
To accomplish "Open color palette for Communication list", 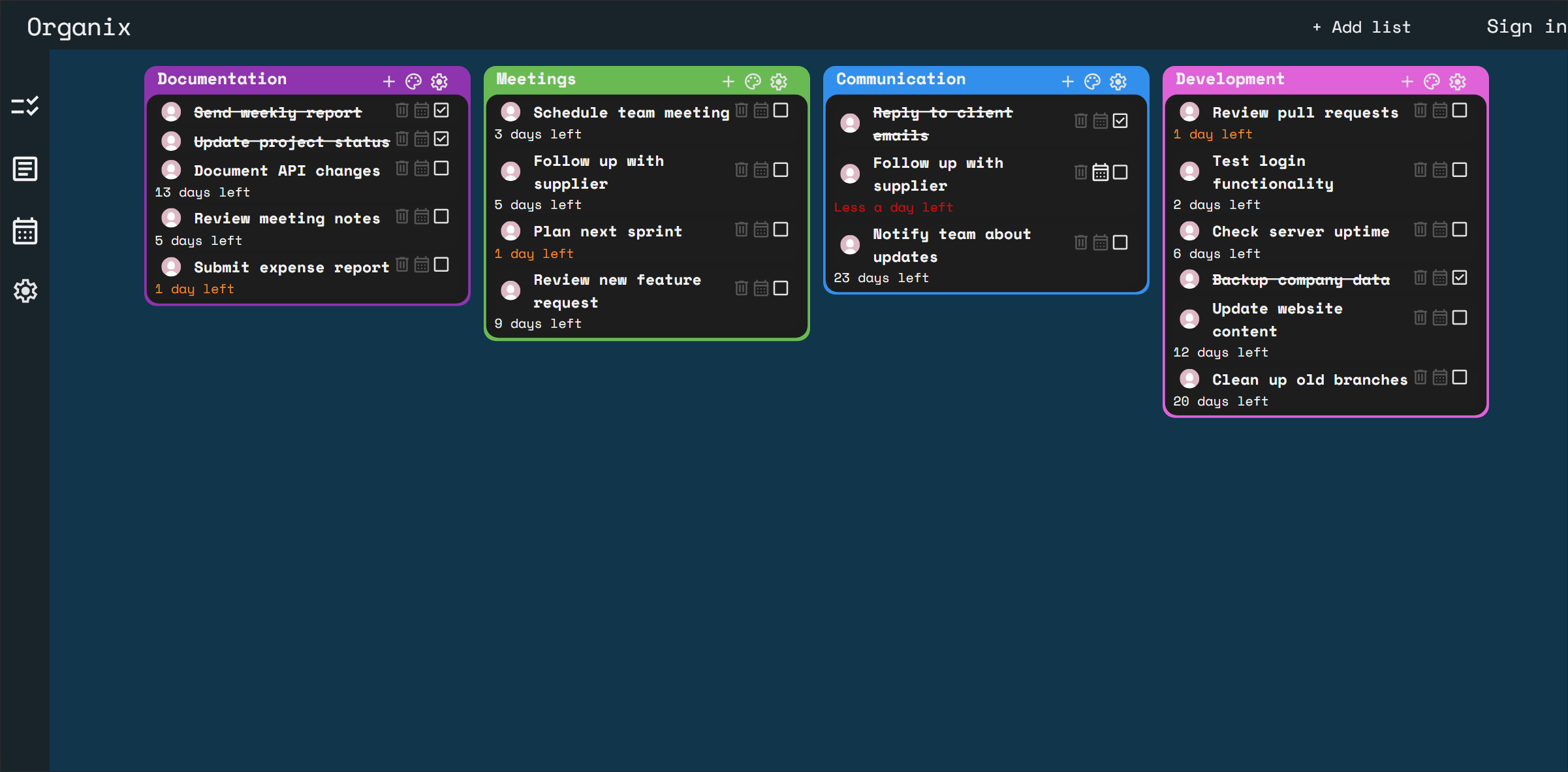I will pyautogui.click(x=1093, y=82).
